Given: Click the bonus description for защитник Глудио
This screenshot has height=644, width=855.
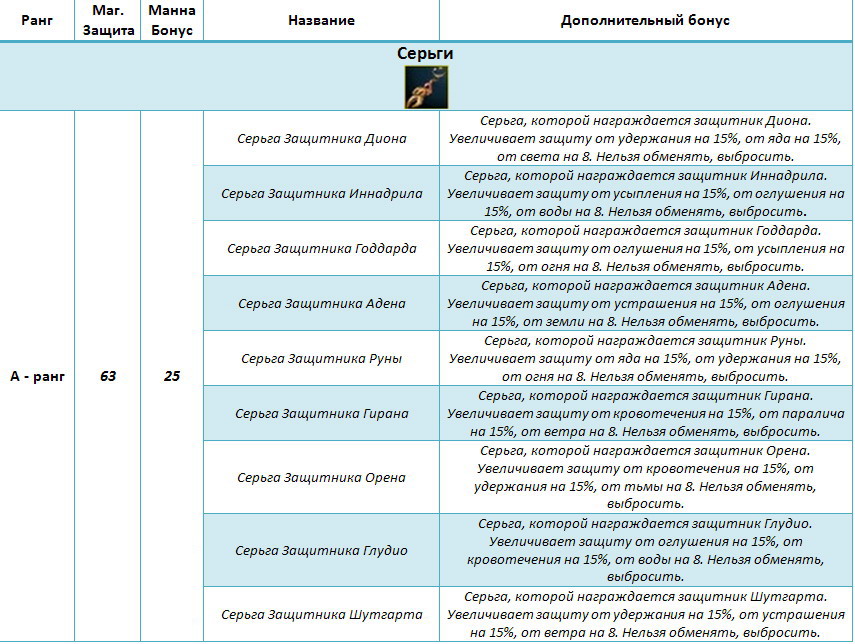Looking at the screenshot, I should coord(646,551).
